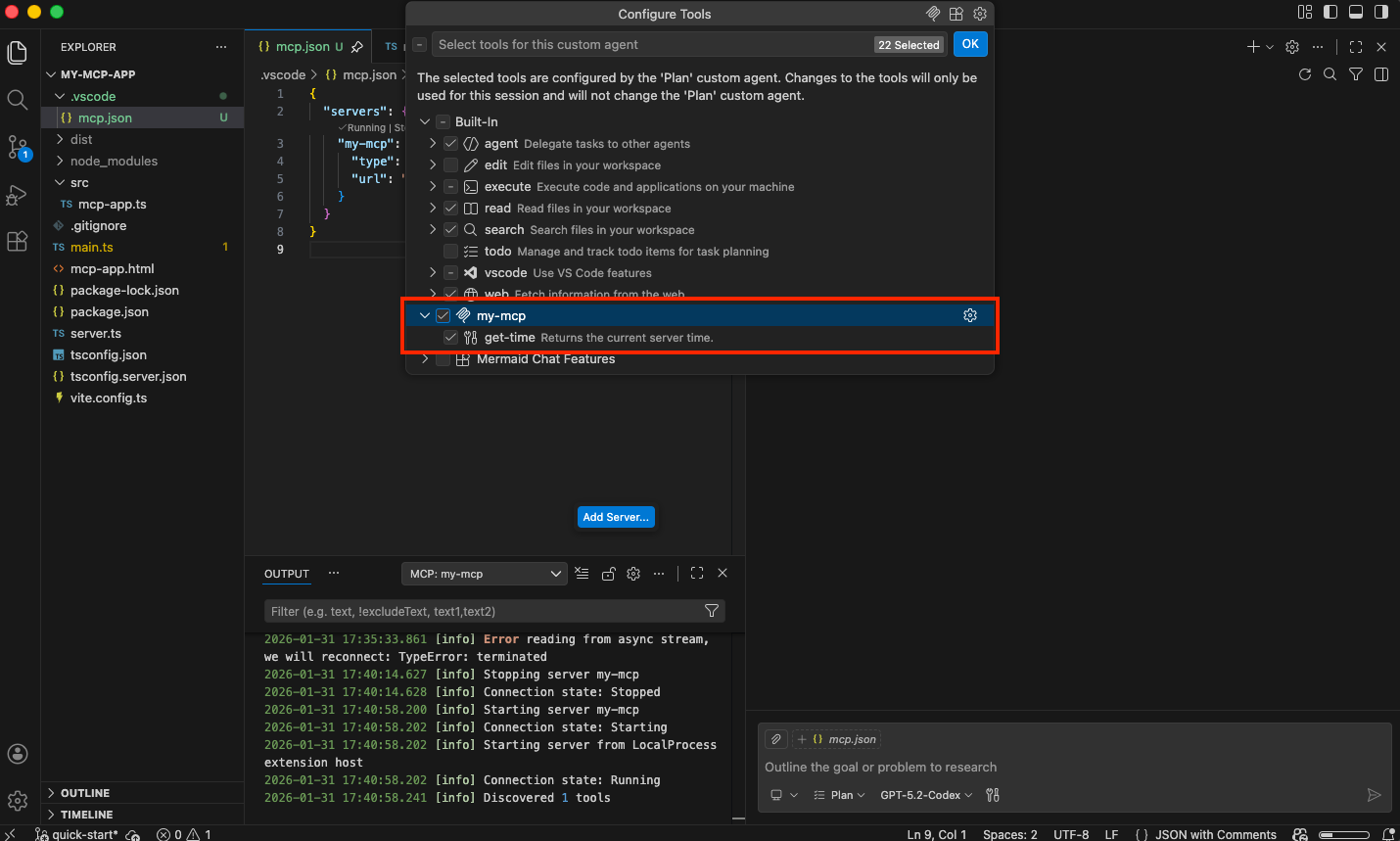Click the send arrow in the chat input
1400x841 pixels.
click(x=1377, y=795)
